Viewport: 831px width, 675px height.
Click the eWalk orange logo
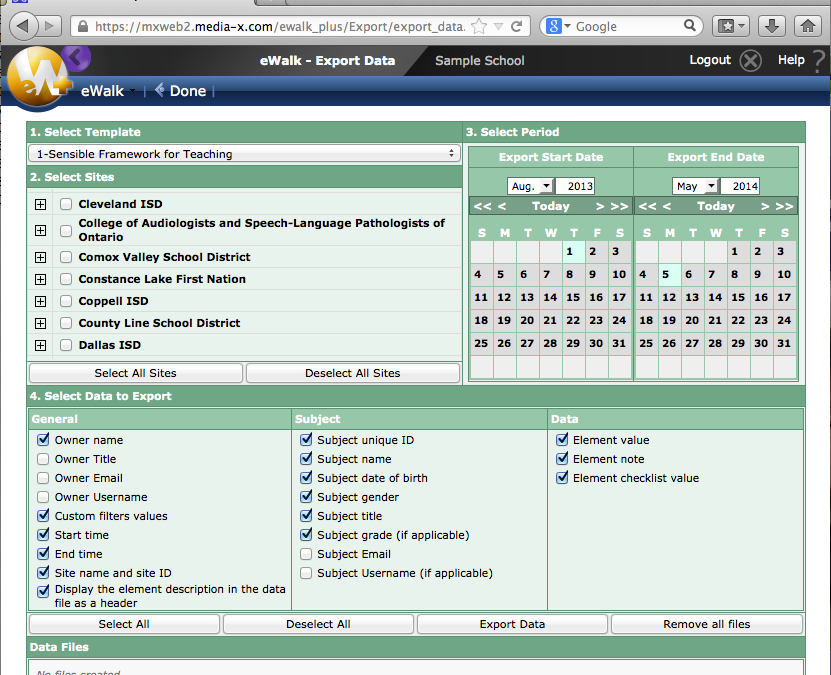click(37, 78)
